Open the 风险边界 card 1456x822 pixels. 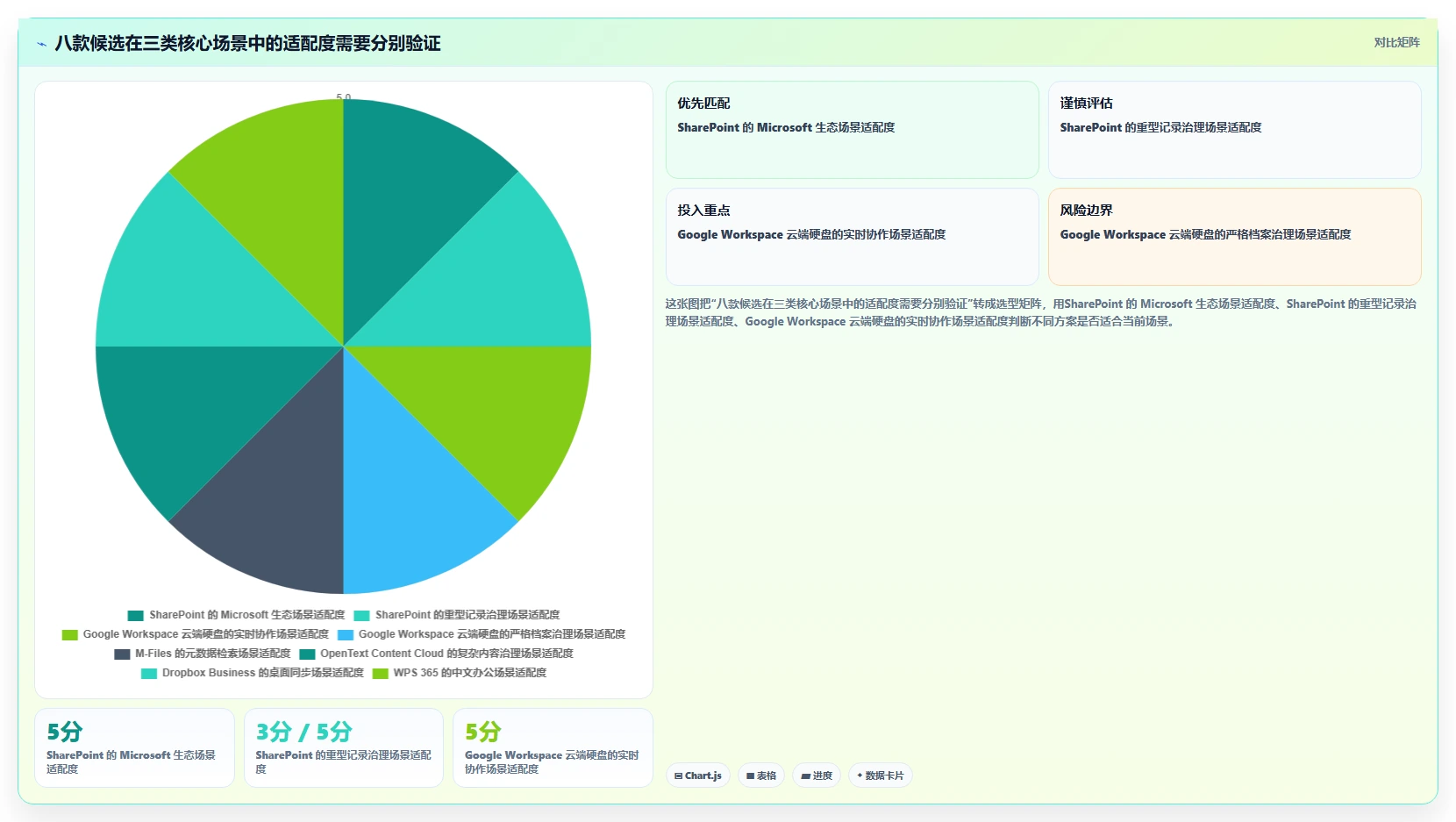[x=1234, y=237]
